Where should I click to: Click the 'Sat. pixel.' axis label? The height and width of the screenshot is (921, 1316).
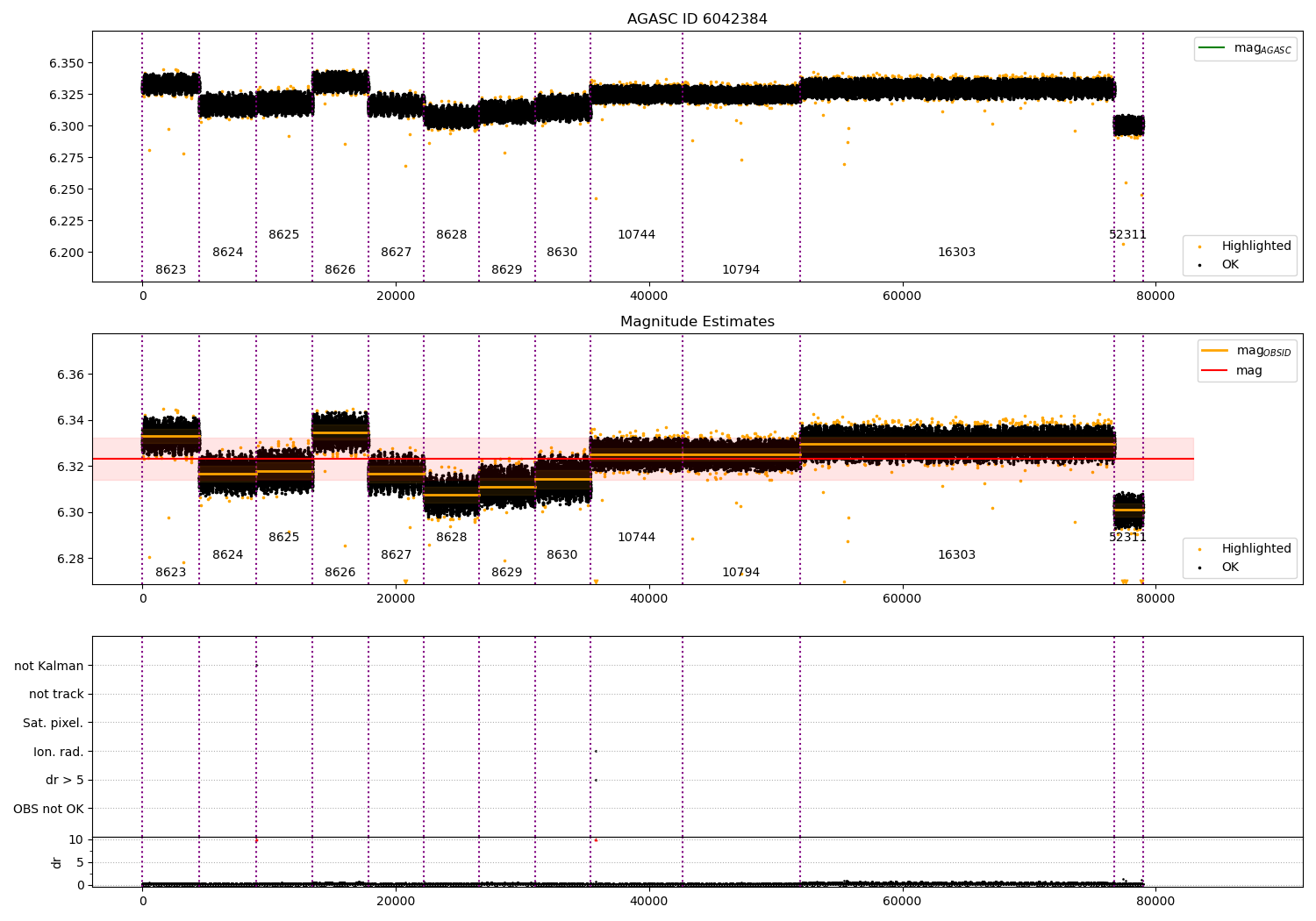53,724
